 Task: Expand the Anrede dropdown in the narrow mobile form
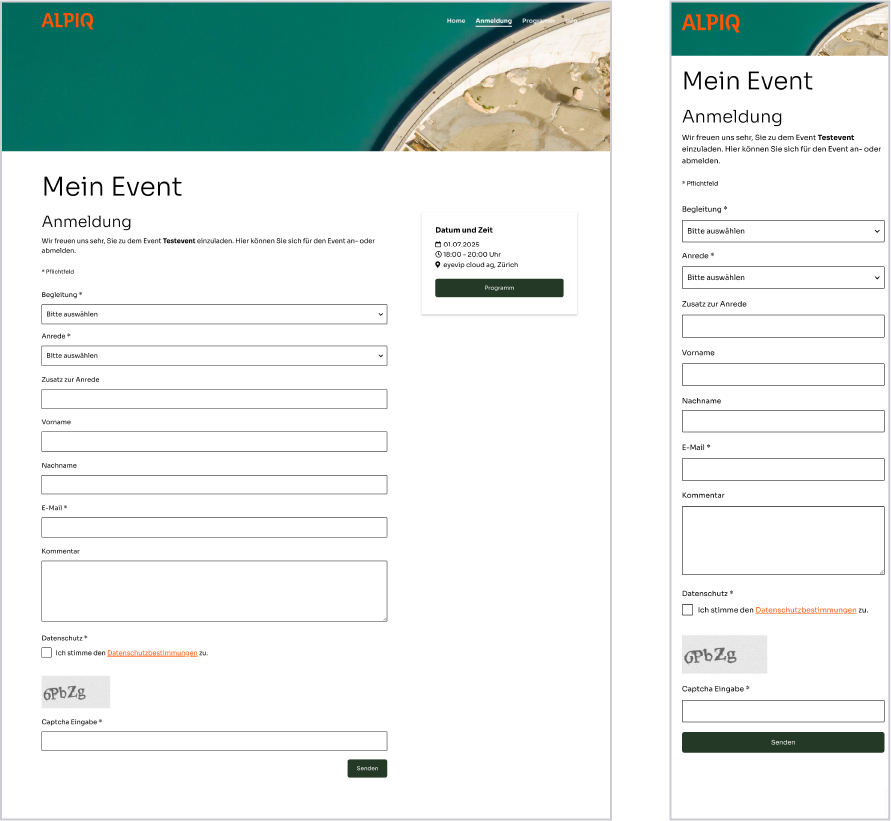tap(783, 277)
